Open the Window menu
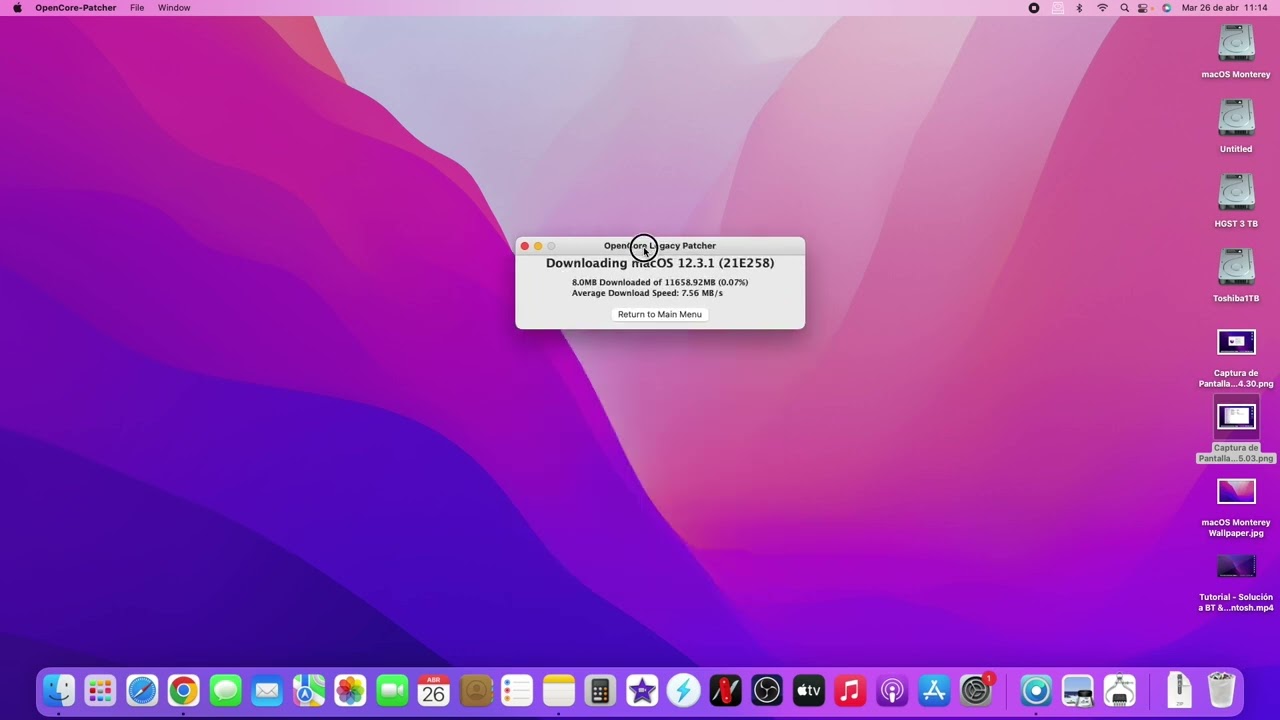The image size is (1280, 720). pos(174,8)
